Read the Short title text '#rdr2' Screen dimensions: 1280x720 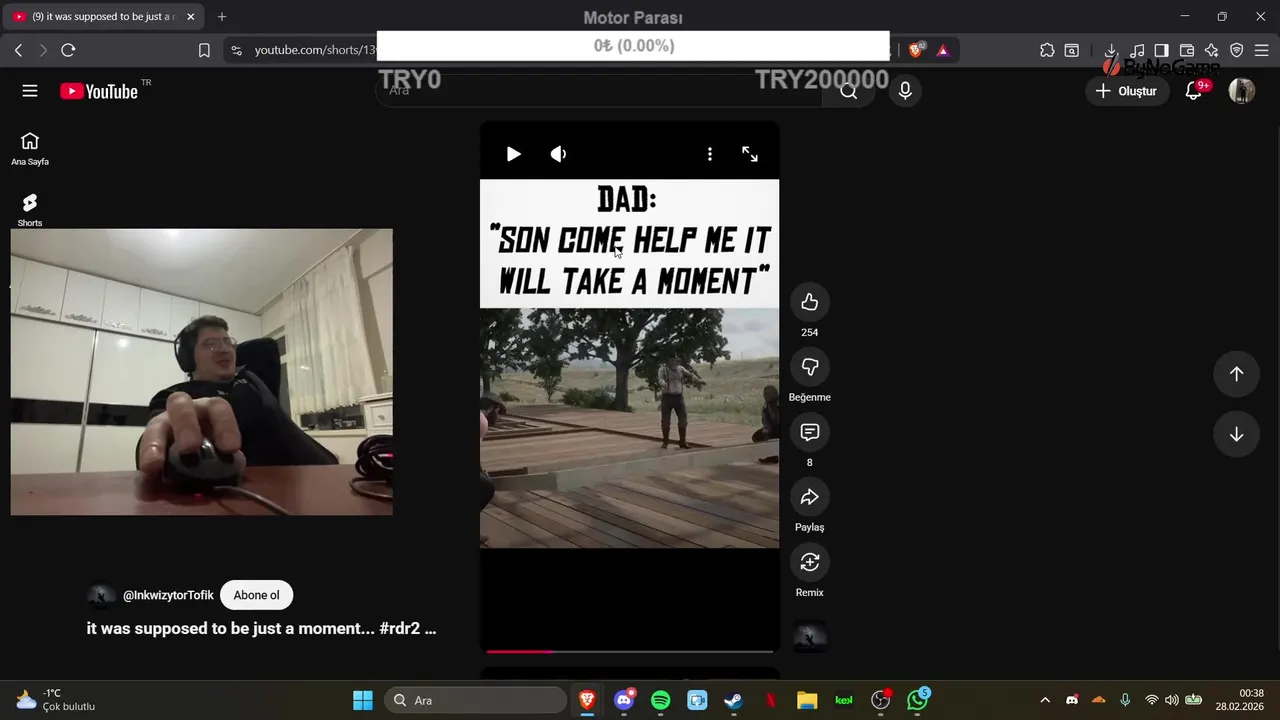click(x=400, y=629)
